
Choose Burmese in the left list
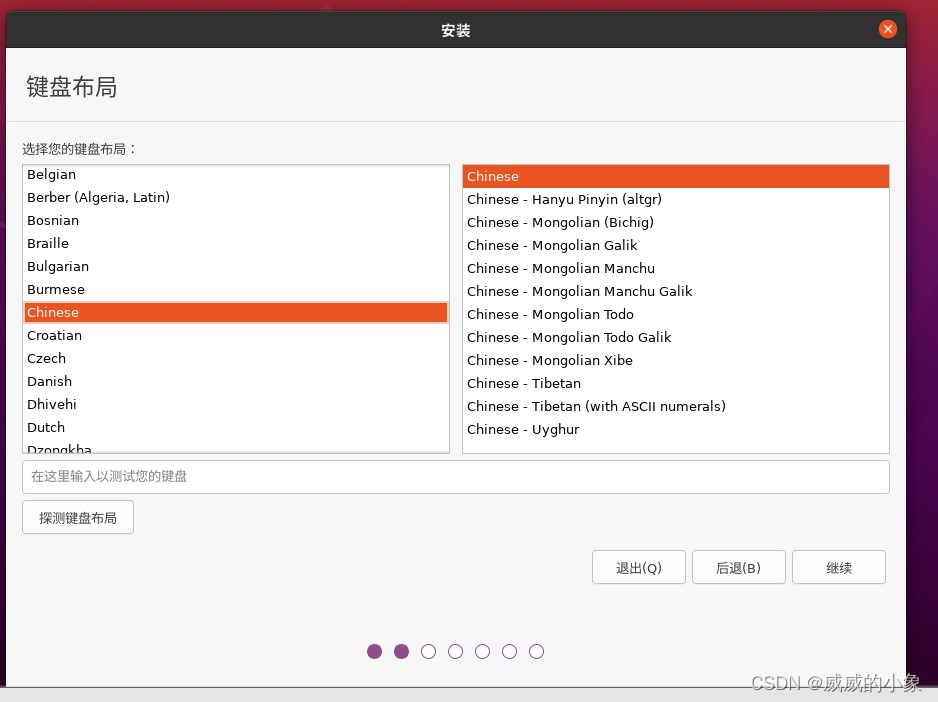pos(236,290)
